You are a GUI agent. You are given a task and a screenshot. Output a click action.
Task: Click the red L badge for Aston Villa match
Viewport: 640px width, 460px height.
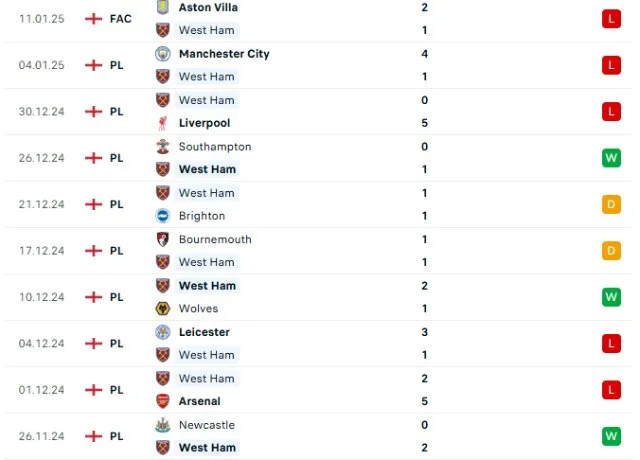coord(611,19)
